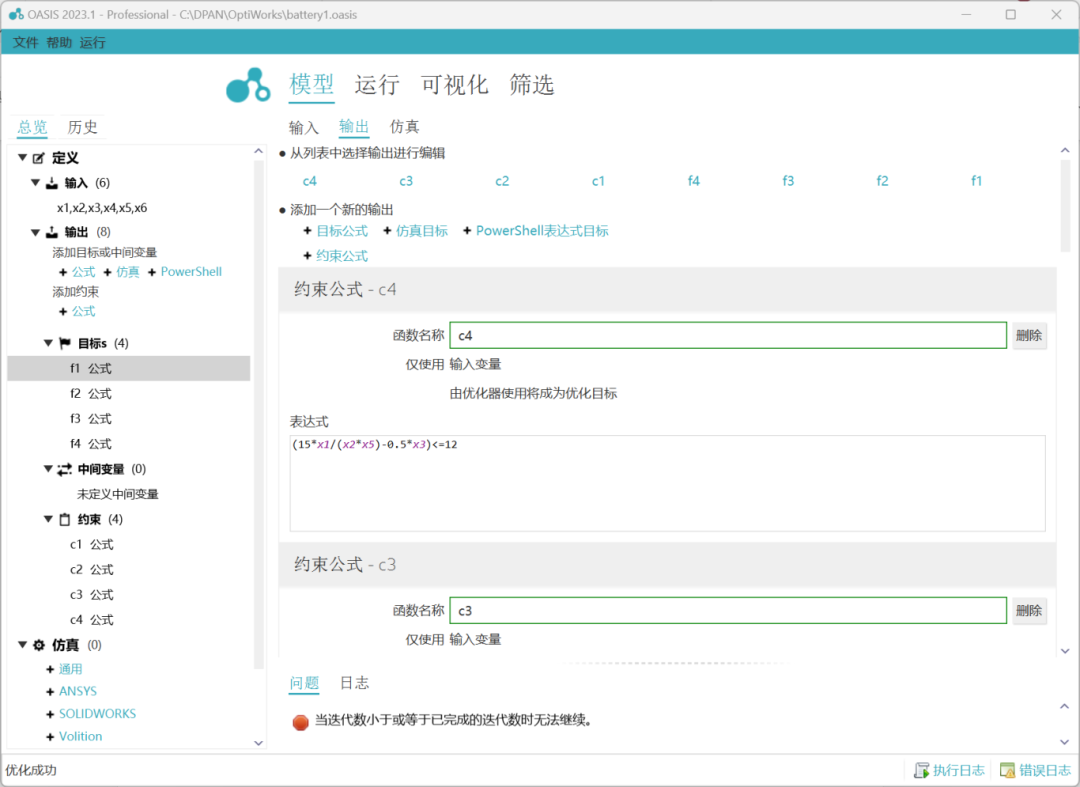This screenshot has height=787, width=1080.
Task: Click the 仿真 add link in sidebar
Action: coord(127,272)
